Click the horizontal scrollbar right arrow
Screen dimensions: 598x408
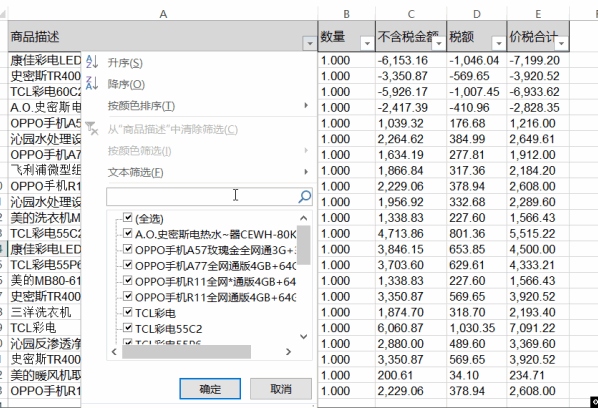click(288, 352)
